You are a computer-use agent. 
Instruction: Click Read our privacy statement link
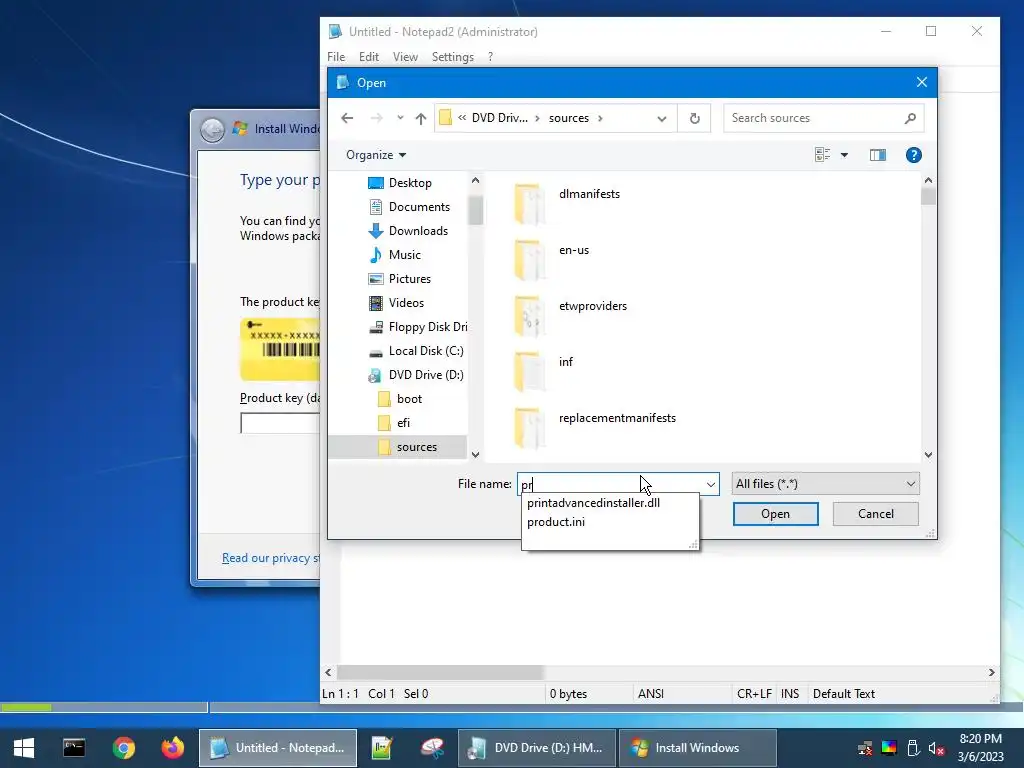[270, 558]
